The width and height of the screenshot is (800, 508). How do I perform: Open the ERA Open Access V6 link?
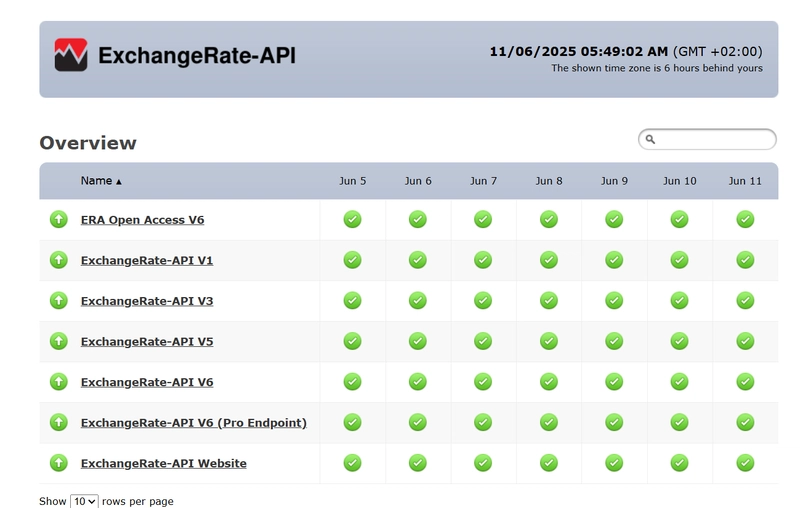[142, 220]
